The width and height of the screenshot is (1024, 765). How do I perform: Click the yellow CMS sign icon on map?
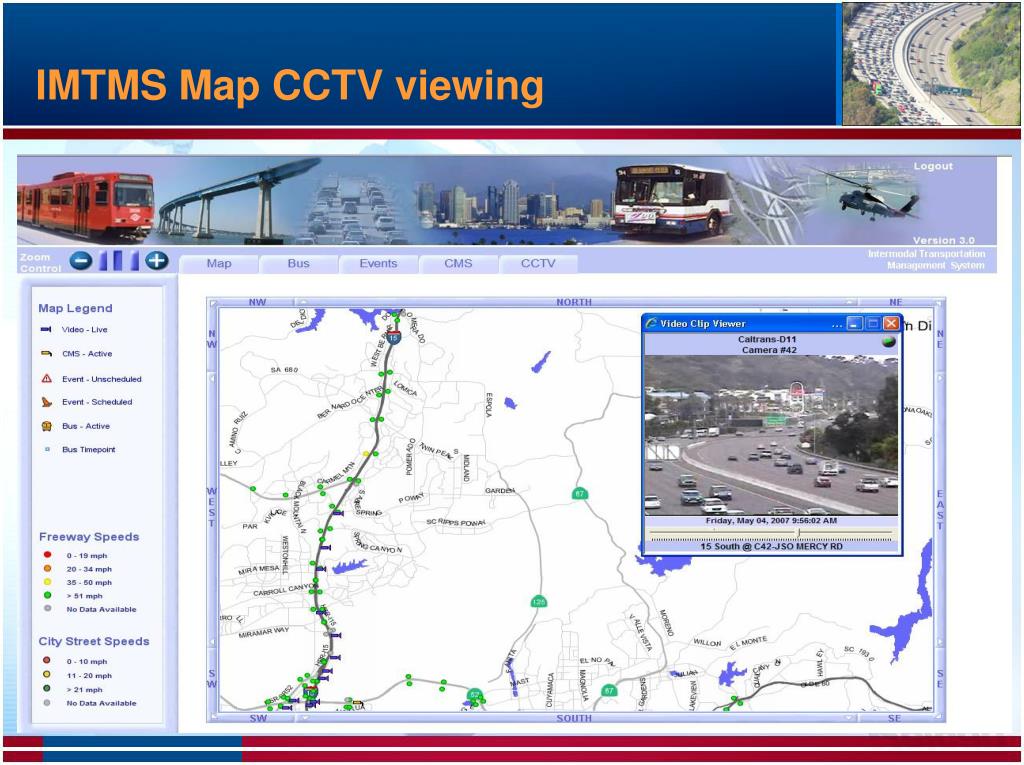point(358,703)
